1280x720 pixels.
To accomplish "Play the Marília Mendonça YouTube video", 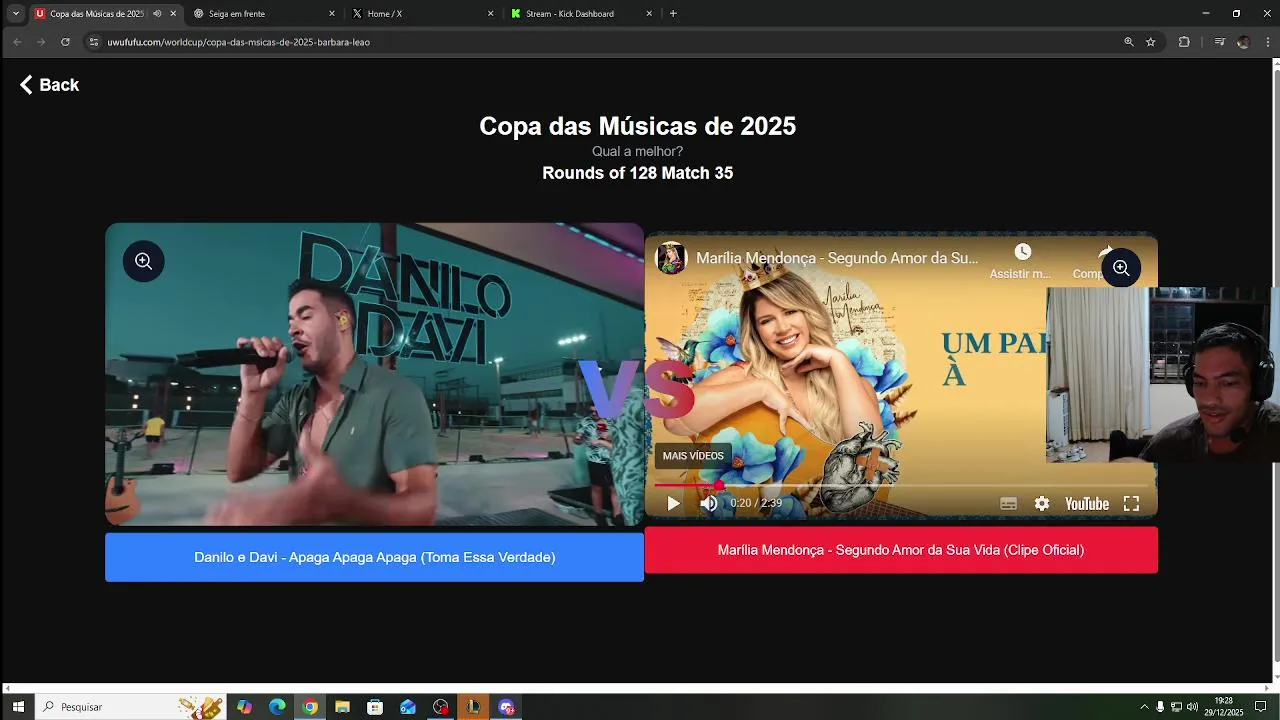I will tap(673, 503).
